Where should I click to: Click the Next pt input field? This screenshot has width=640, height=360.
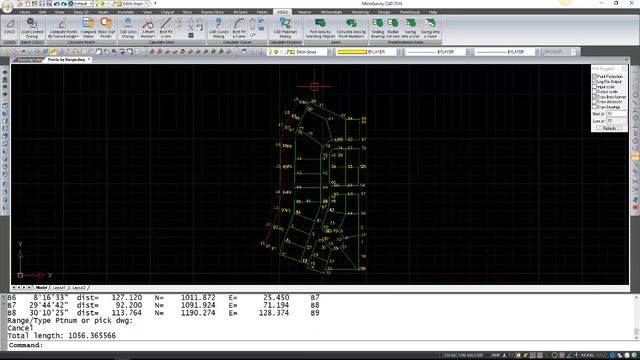pos(616,114)
